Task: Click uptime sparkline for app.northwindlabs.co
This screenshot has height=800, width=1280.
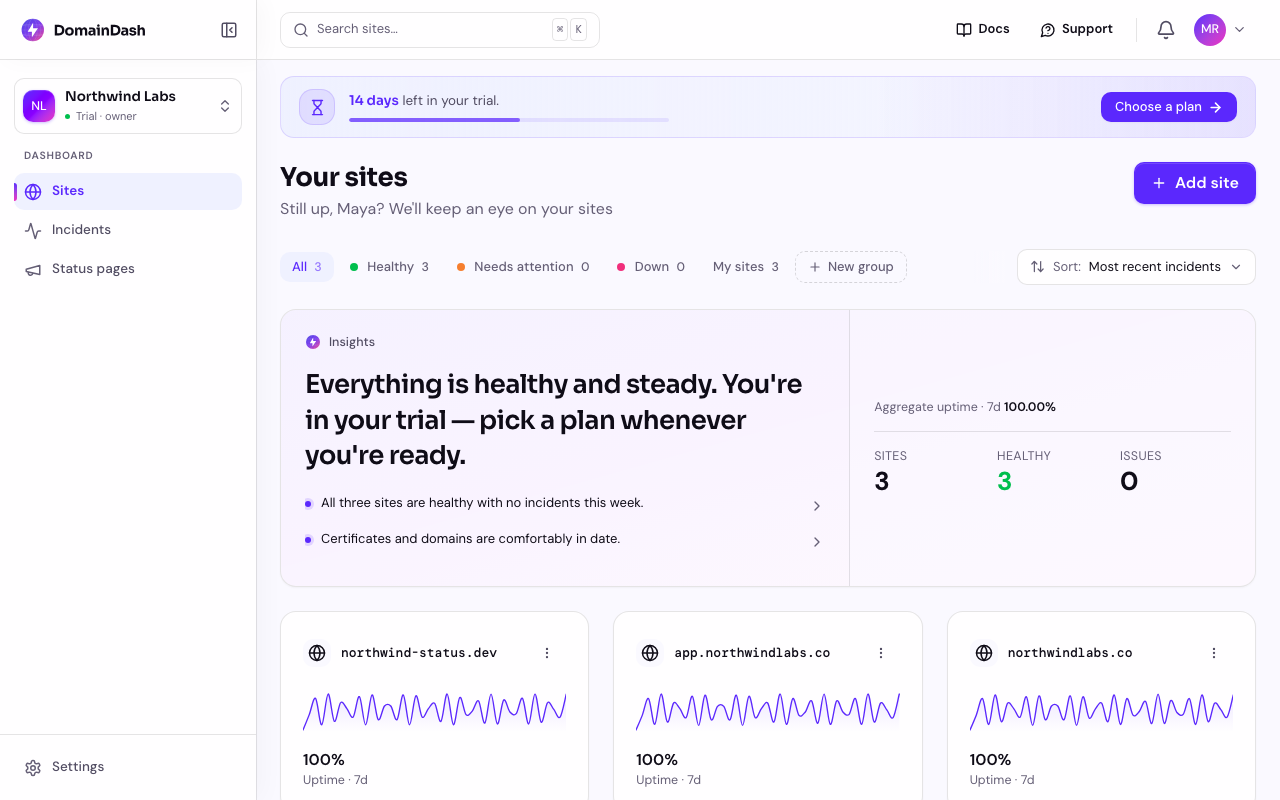Action: (x=768, y=710)
